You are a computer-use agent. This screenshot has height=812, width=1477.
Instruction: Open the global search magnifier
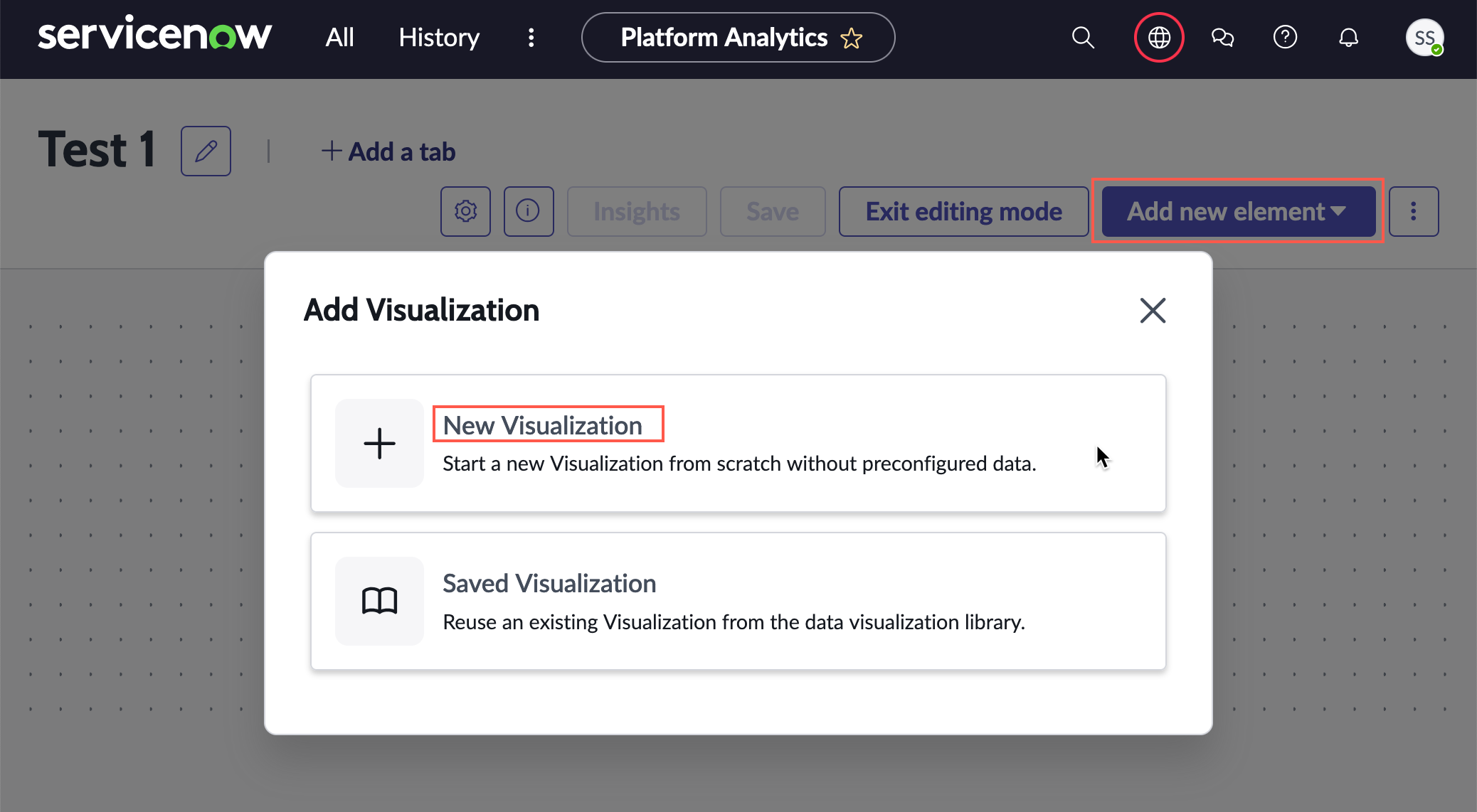[x=1083, y=37]
